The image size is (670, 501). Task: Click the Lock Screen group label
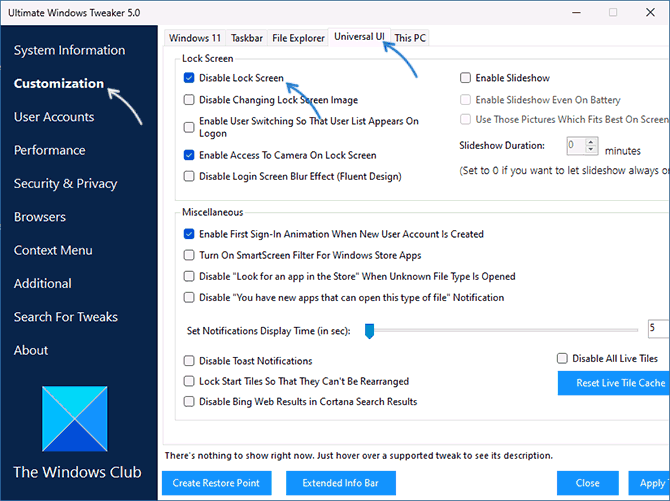click(208, 58)
